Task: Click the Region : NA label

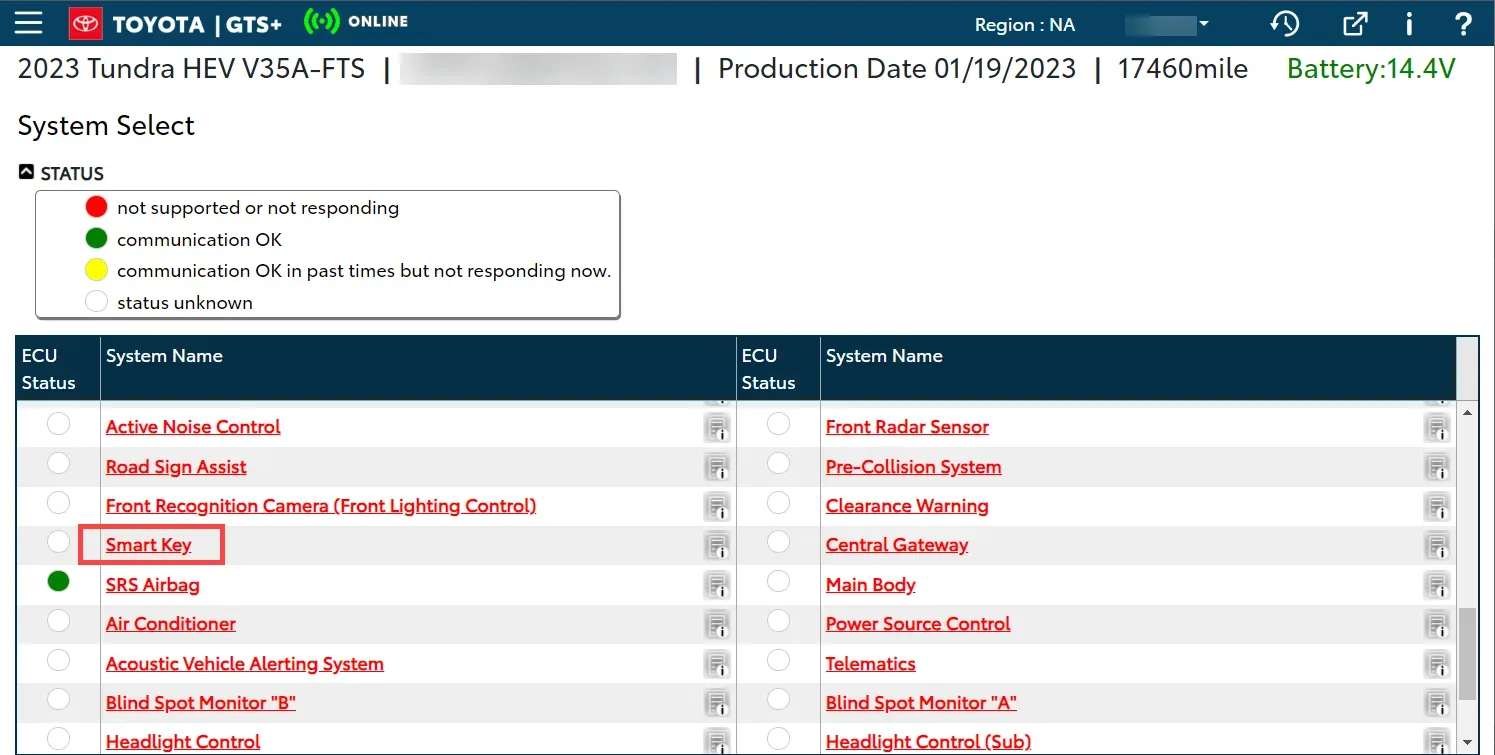Action: 1025,25
